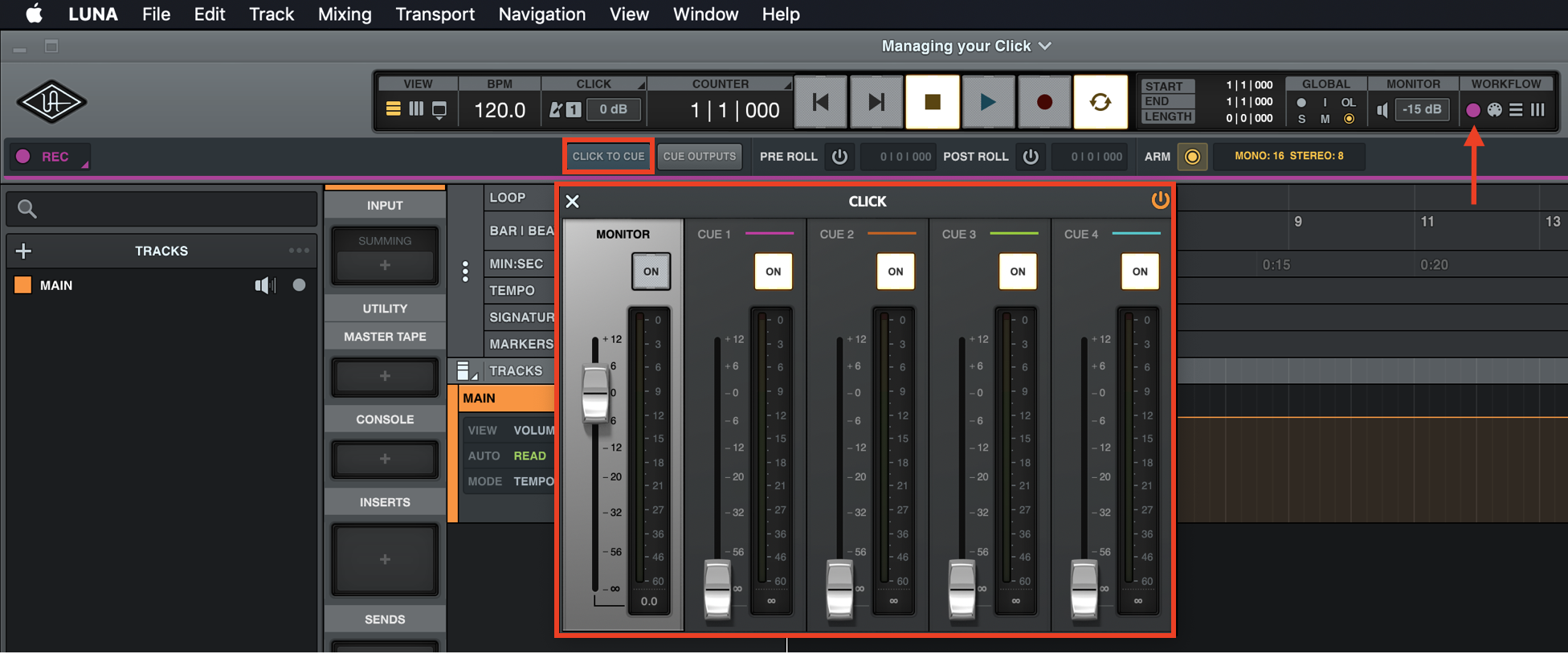Toggle the count-in number 1 icon

(x=574, y=109)
